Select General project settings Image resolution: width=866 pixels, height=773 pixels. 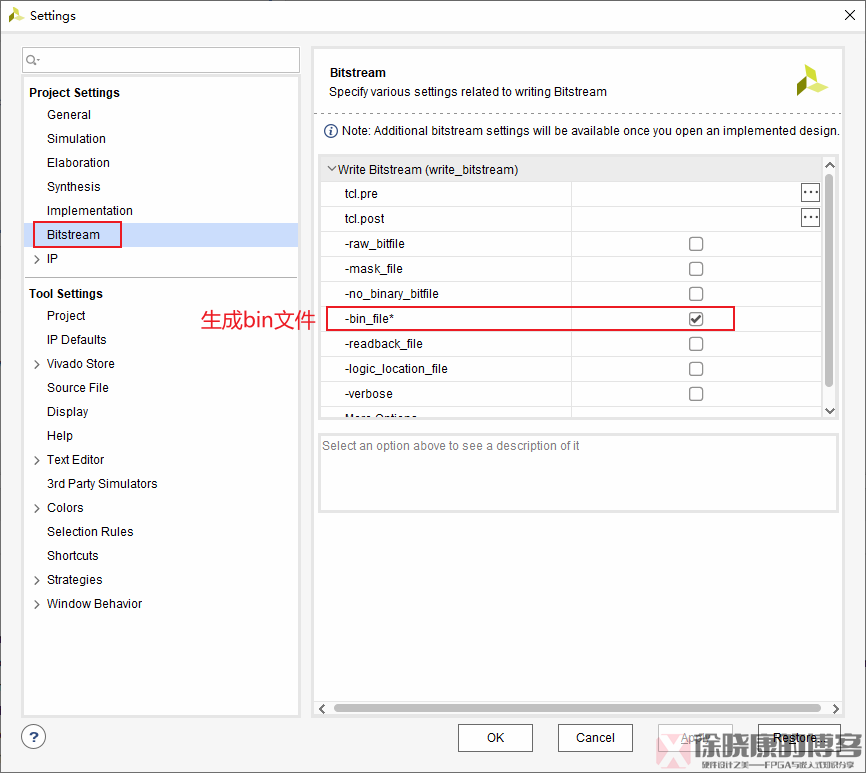coord(69,115)
